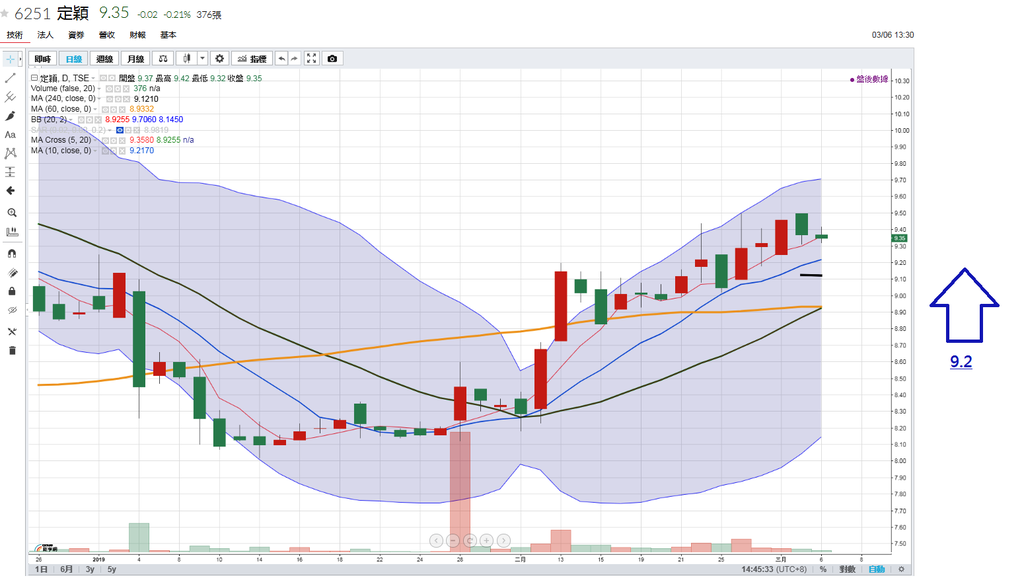Click the candlestick chart style icon
1024x578 pixels.
187,59
